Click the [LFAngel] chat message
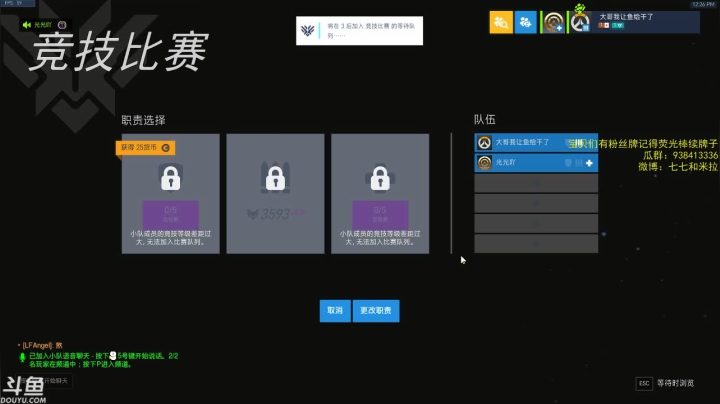 click(x=42, y=345)
